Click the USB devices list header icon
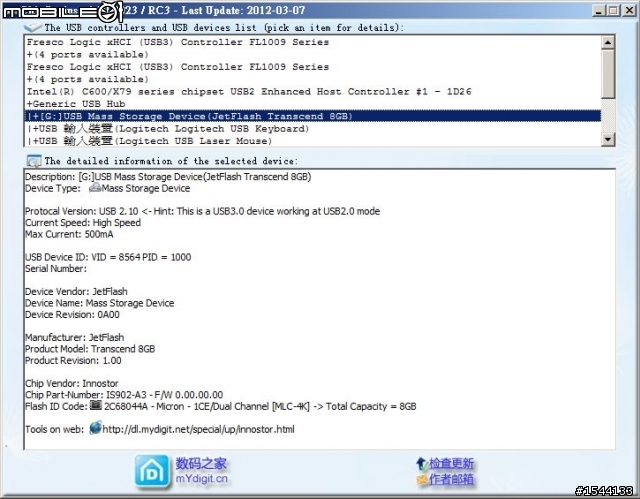 (x=33, y=27)
